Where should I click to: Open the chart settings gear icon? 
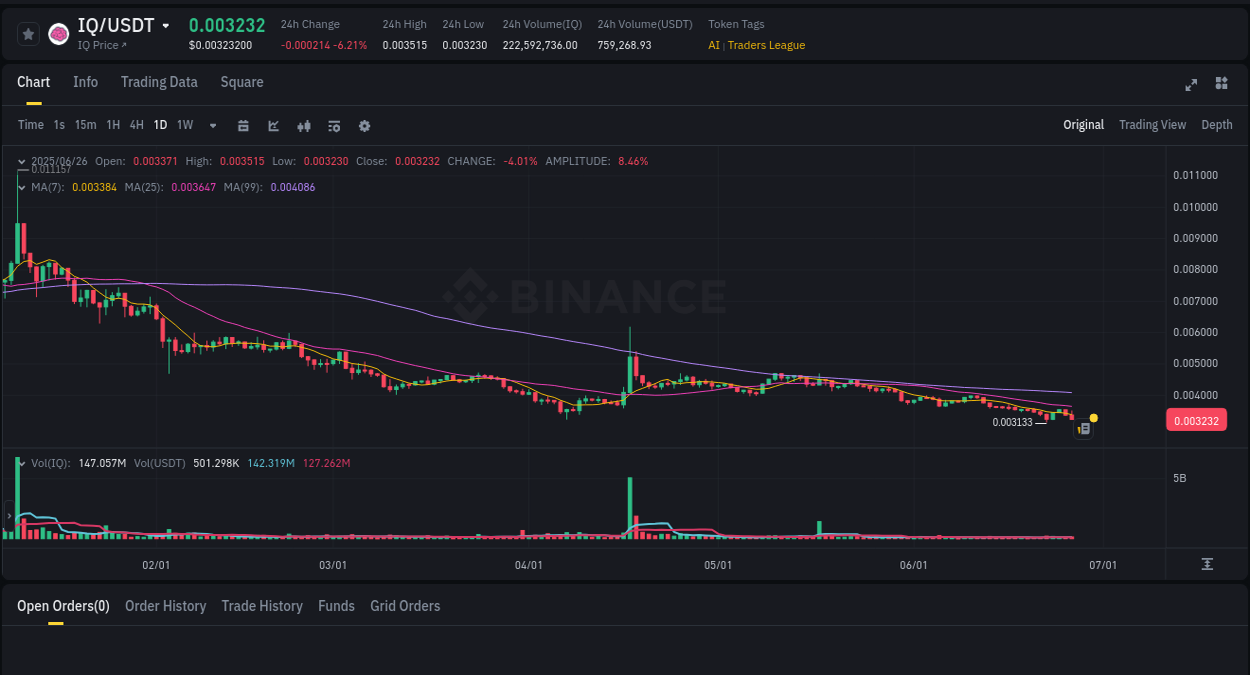click(363, 125)
